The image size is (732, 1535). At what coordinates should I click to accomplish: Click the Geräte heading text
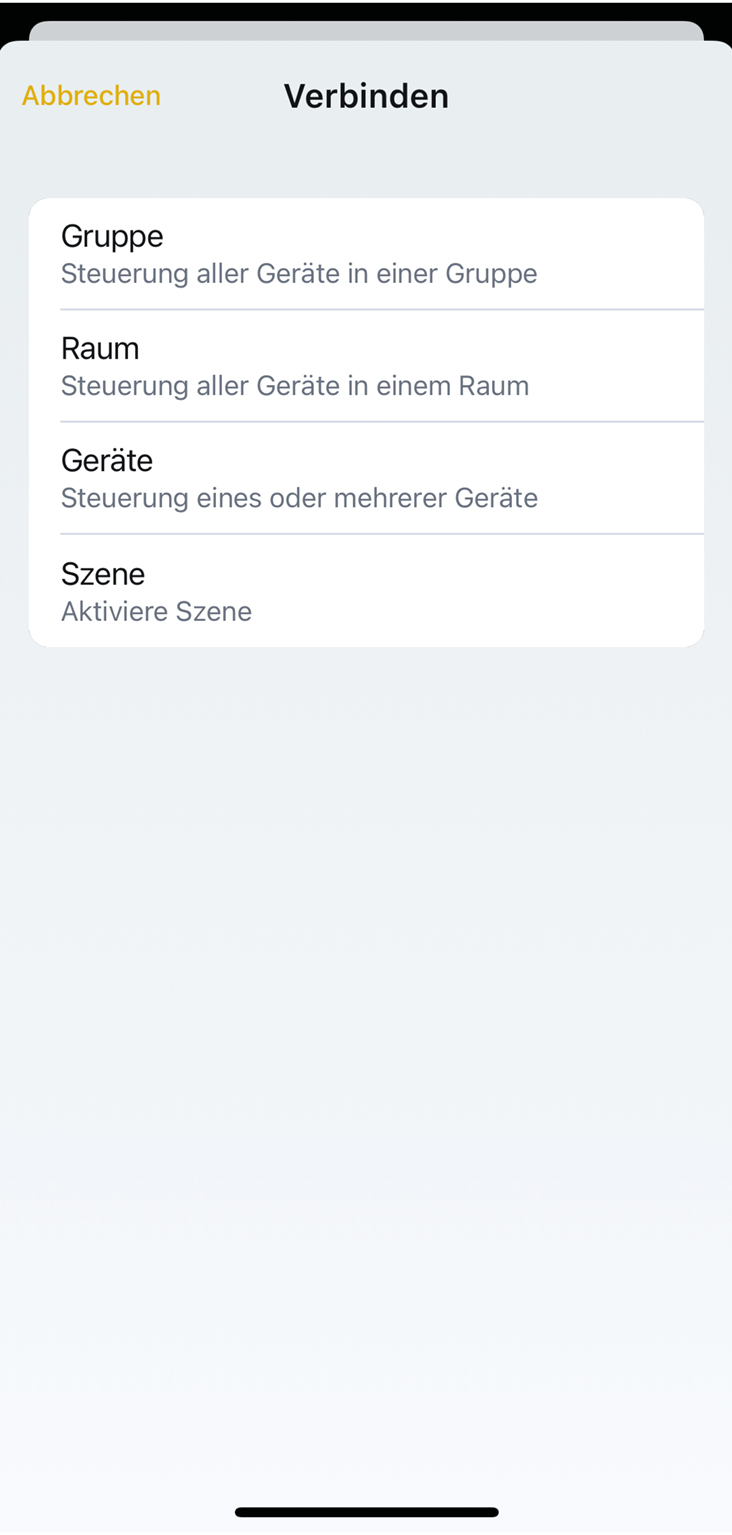click(107, 460)
